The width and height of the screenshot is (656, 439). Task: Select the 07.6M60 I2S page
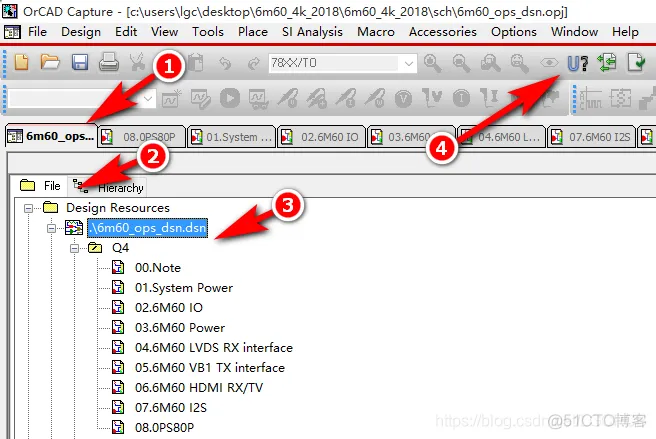[171, 408]
